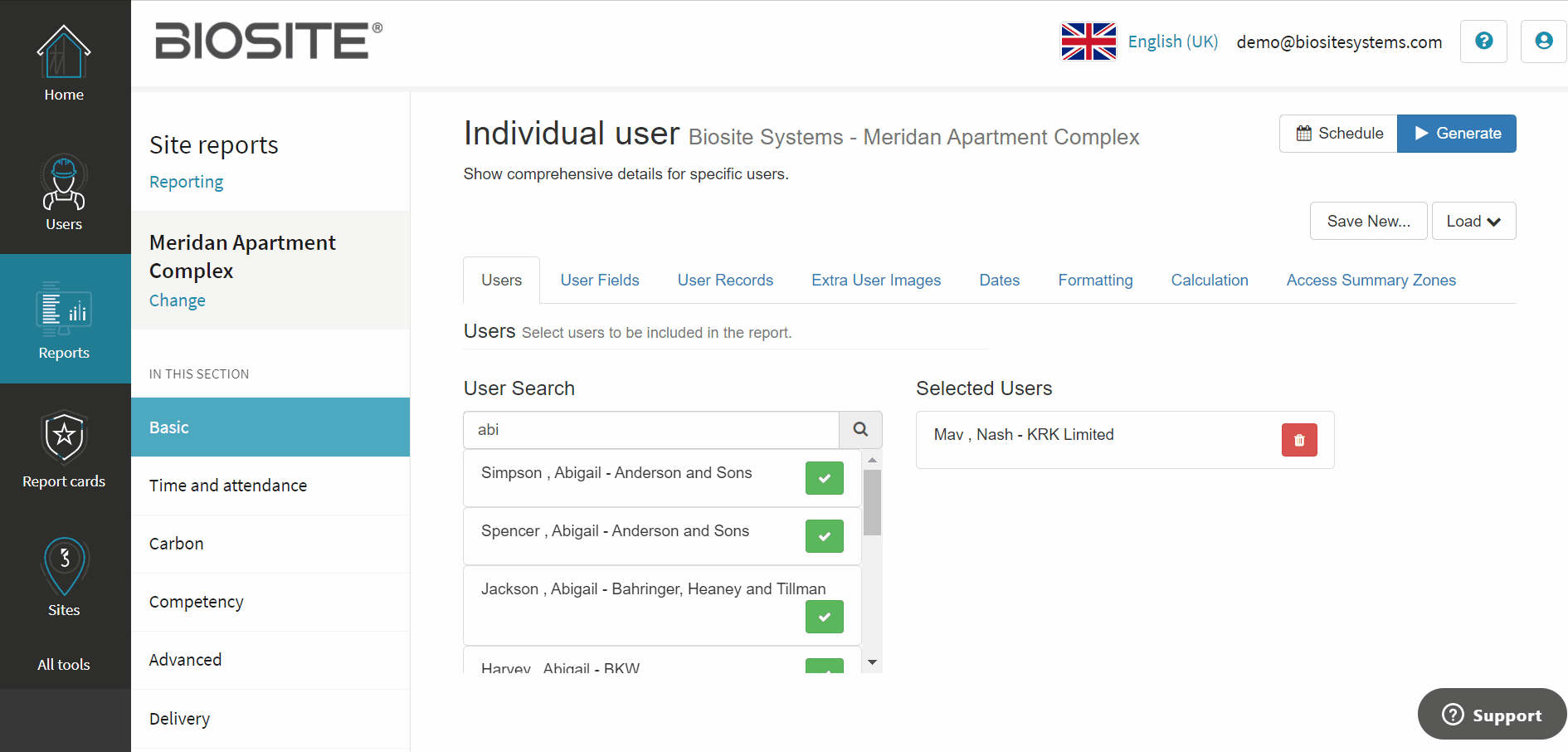Go to the Users section in the sidebar
Viewport: 1568px width, 752px height.
(64, 193)
